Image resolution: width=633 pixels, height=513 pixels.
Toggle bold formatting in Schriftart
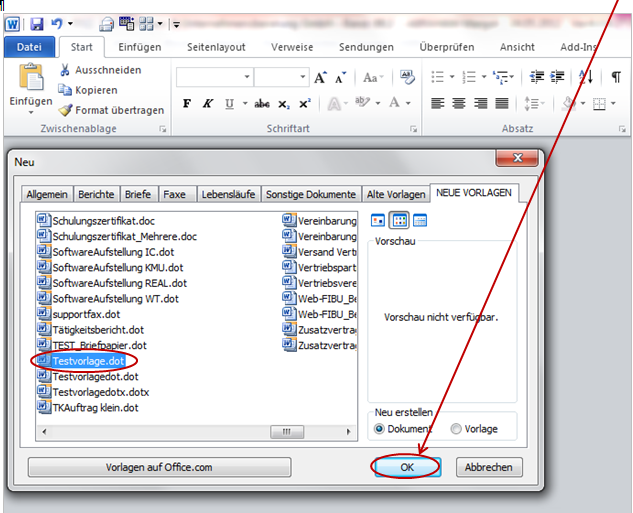(x=186, y=103)
